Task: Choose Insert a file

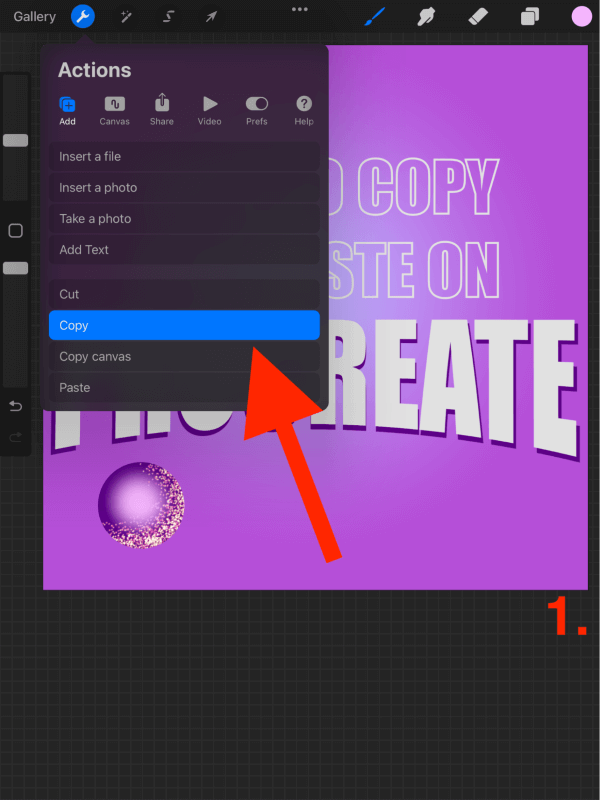Action: [184, 157]
